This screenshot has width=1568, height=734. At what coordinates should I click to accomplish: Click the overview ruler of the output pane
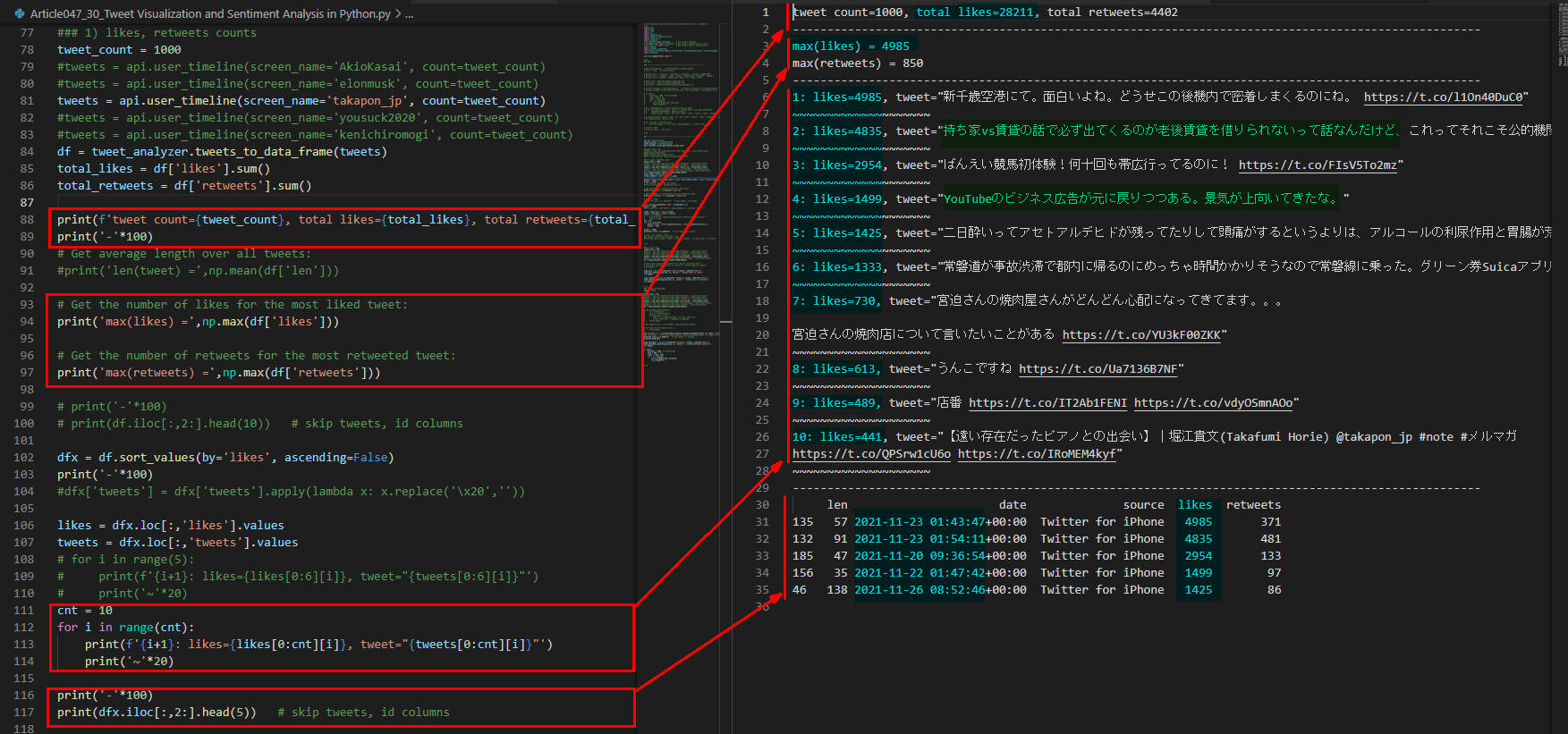click(1562, 367)
